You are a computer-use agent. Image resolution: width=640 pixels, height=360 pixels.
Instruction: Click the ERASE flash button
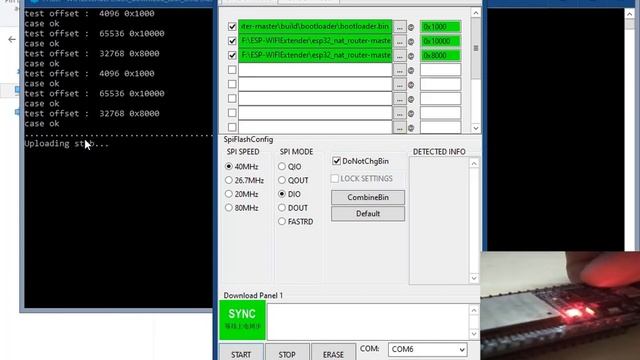(333, 353)
